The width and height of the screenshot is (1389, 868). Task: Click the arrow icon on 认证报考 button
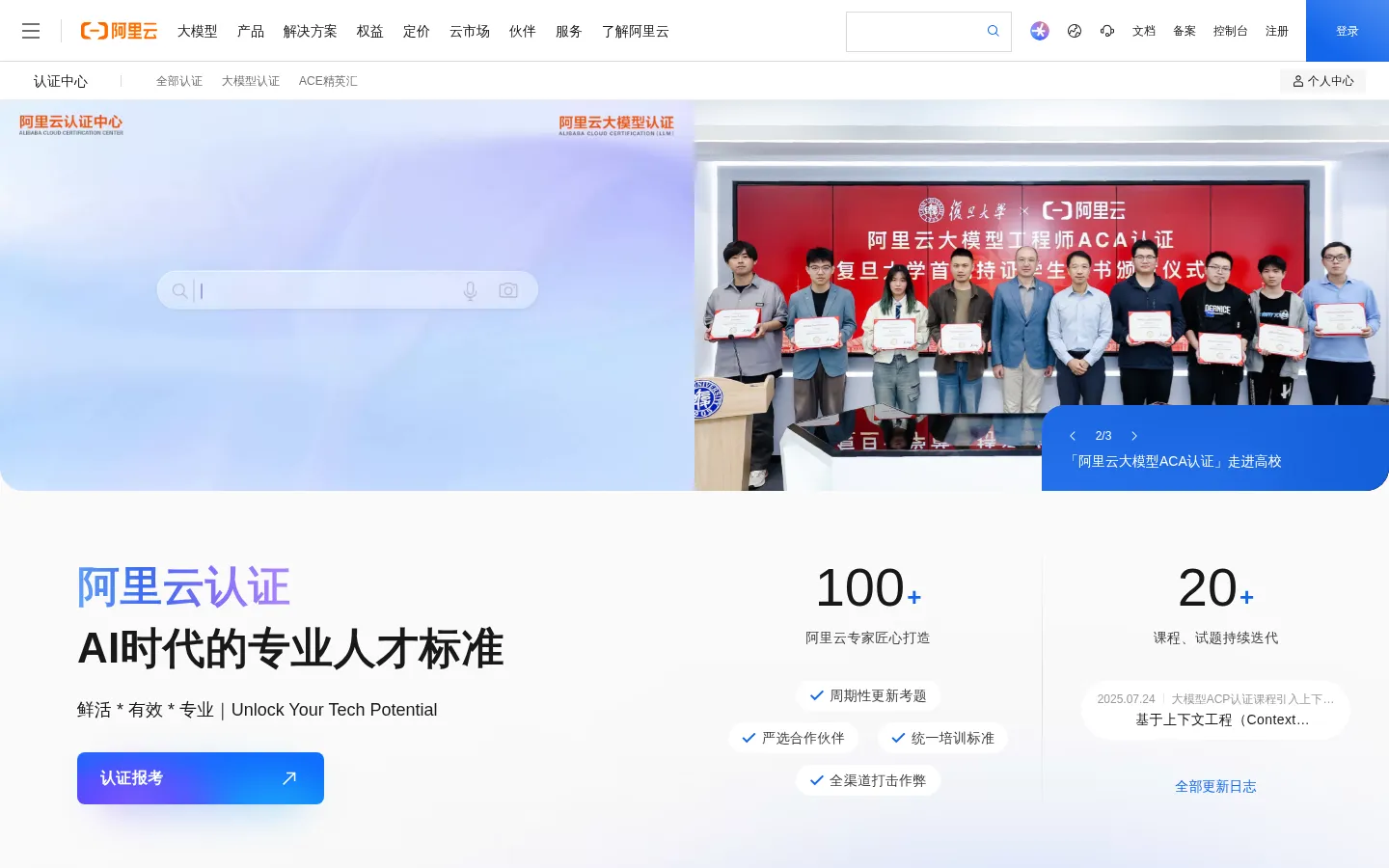click(289, 778)
